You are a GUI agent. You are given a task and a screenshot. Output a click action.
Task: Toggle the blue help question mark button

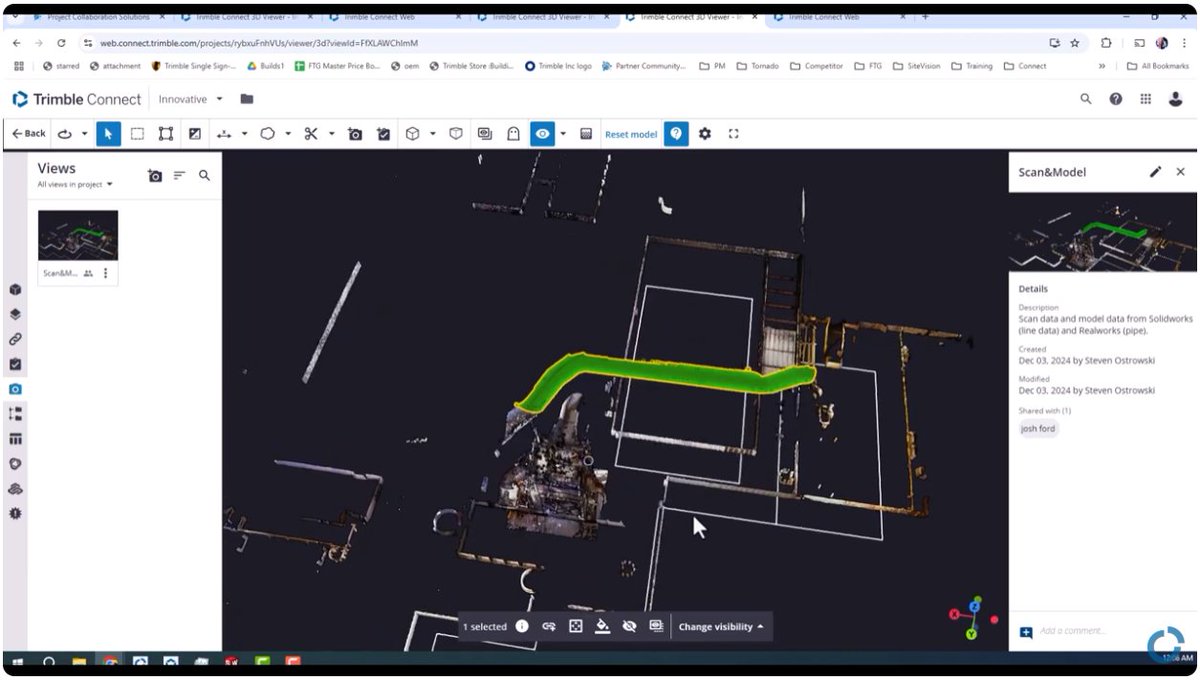(x=676, y=133)
